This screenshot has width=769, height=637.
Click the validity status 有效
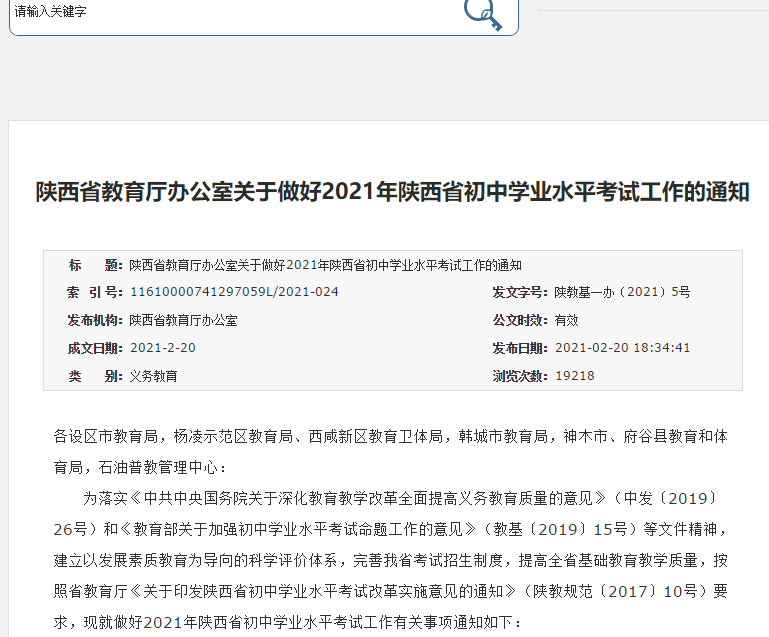point(566,320)
